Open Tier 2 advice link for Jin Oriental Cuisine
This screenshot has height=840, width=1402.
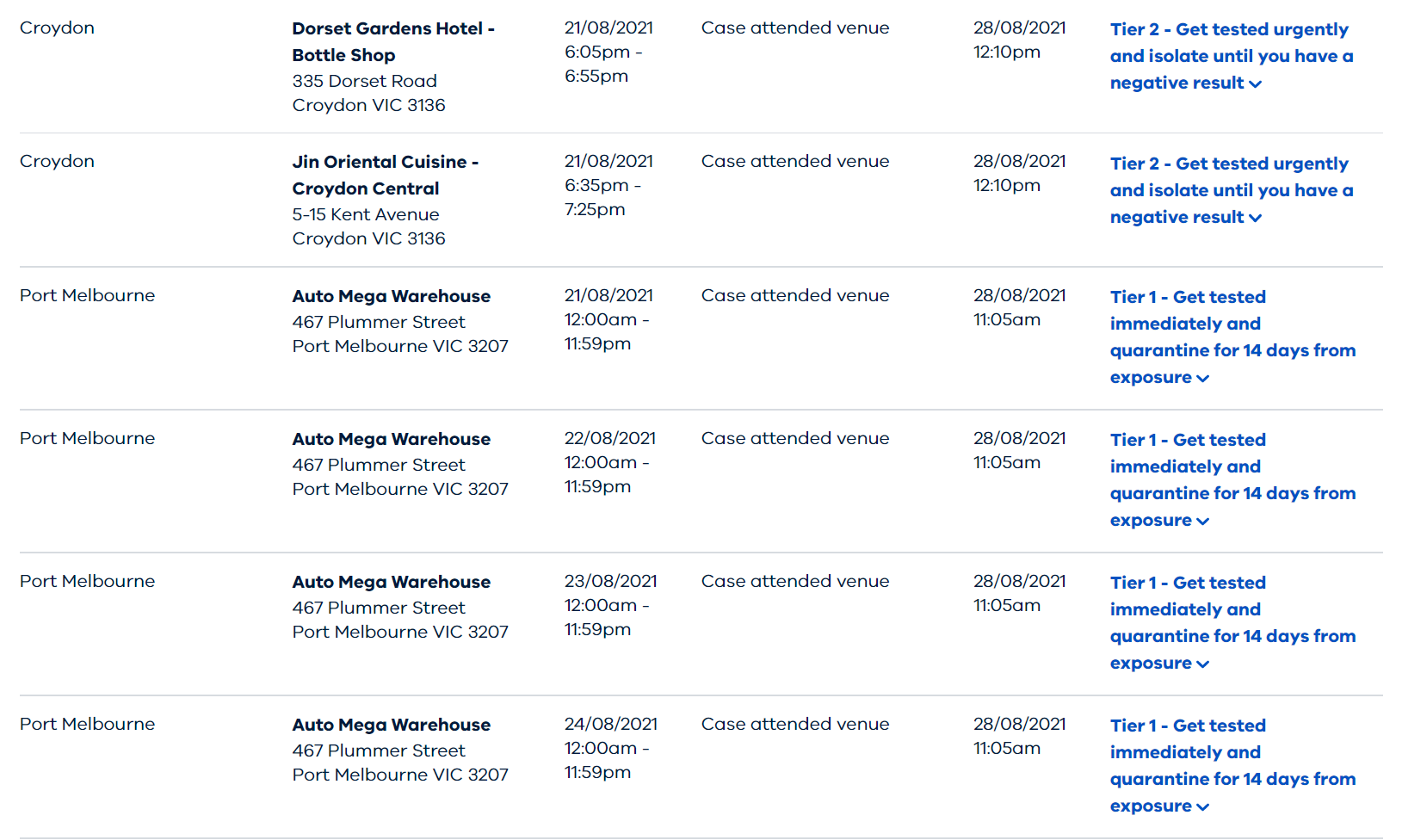click(x=1231, y=190)
